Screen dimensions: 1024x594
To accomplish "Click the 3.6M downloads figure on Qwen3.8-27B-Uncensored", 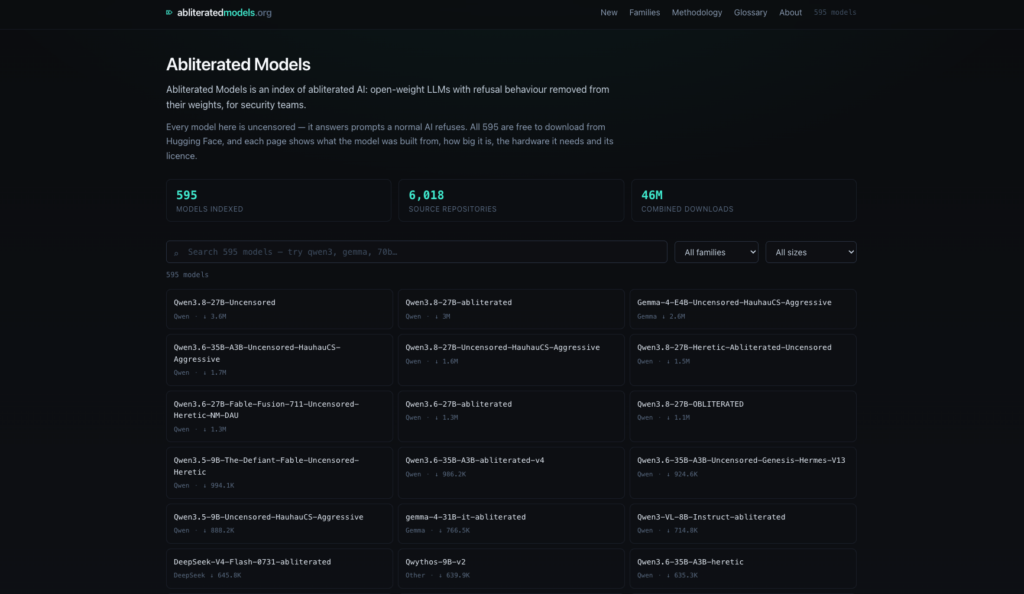I will (215, 317).
